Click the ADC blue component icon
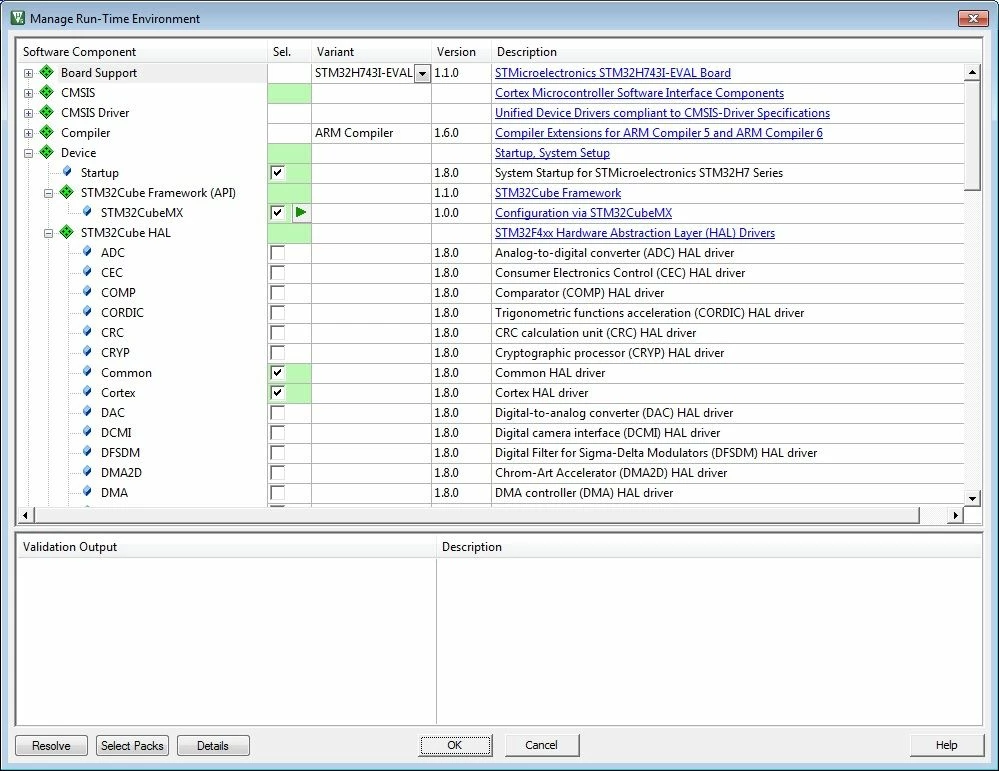 [87, 252]
